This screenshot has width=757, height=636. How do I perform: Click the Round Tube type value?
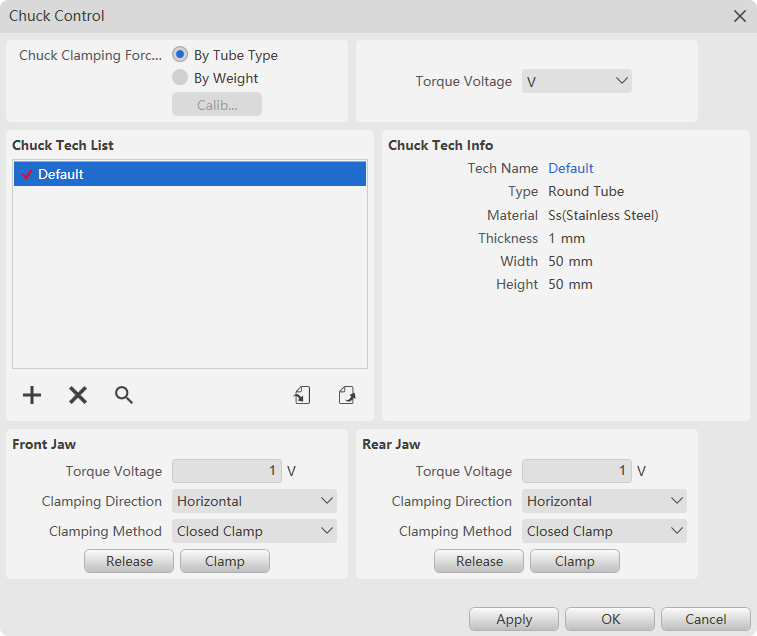[586, 191]
